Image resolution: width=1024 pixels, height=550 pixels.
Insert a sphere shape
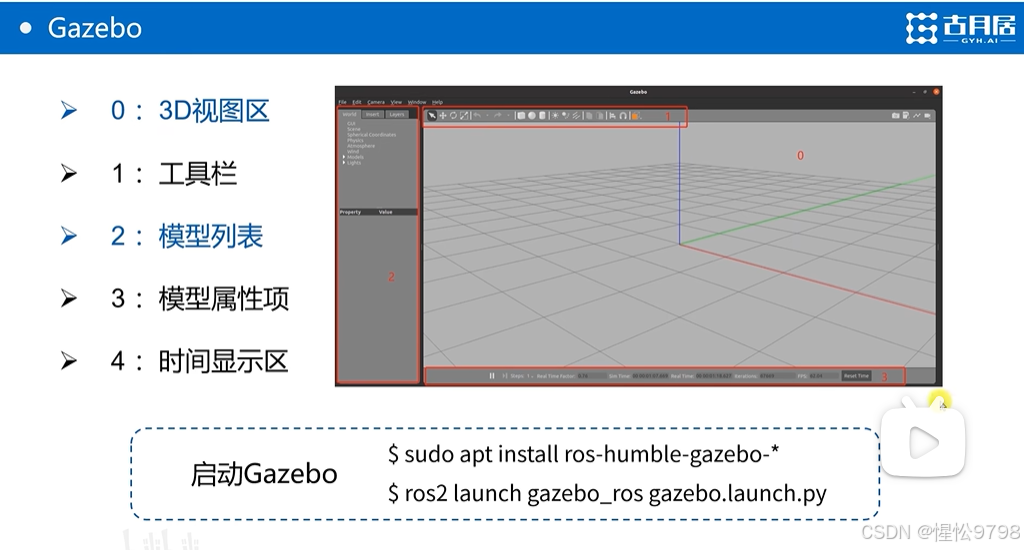point(532,116)
